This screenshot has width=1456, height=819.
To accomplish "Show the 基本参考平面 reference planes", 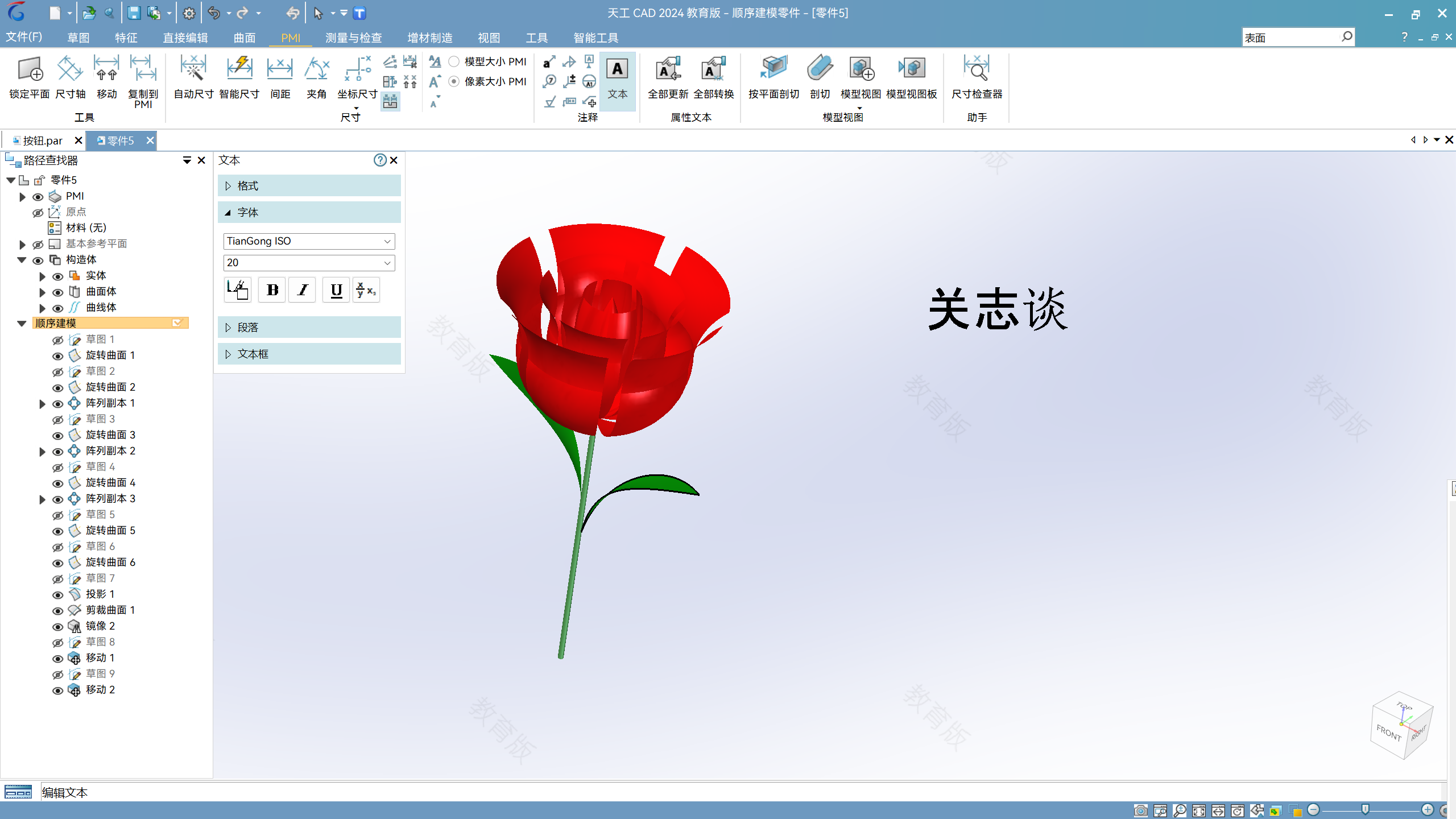I will point(38,245).
